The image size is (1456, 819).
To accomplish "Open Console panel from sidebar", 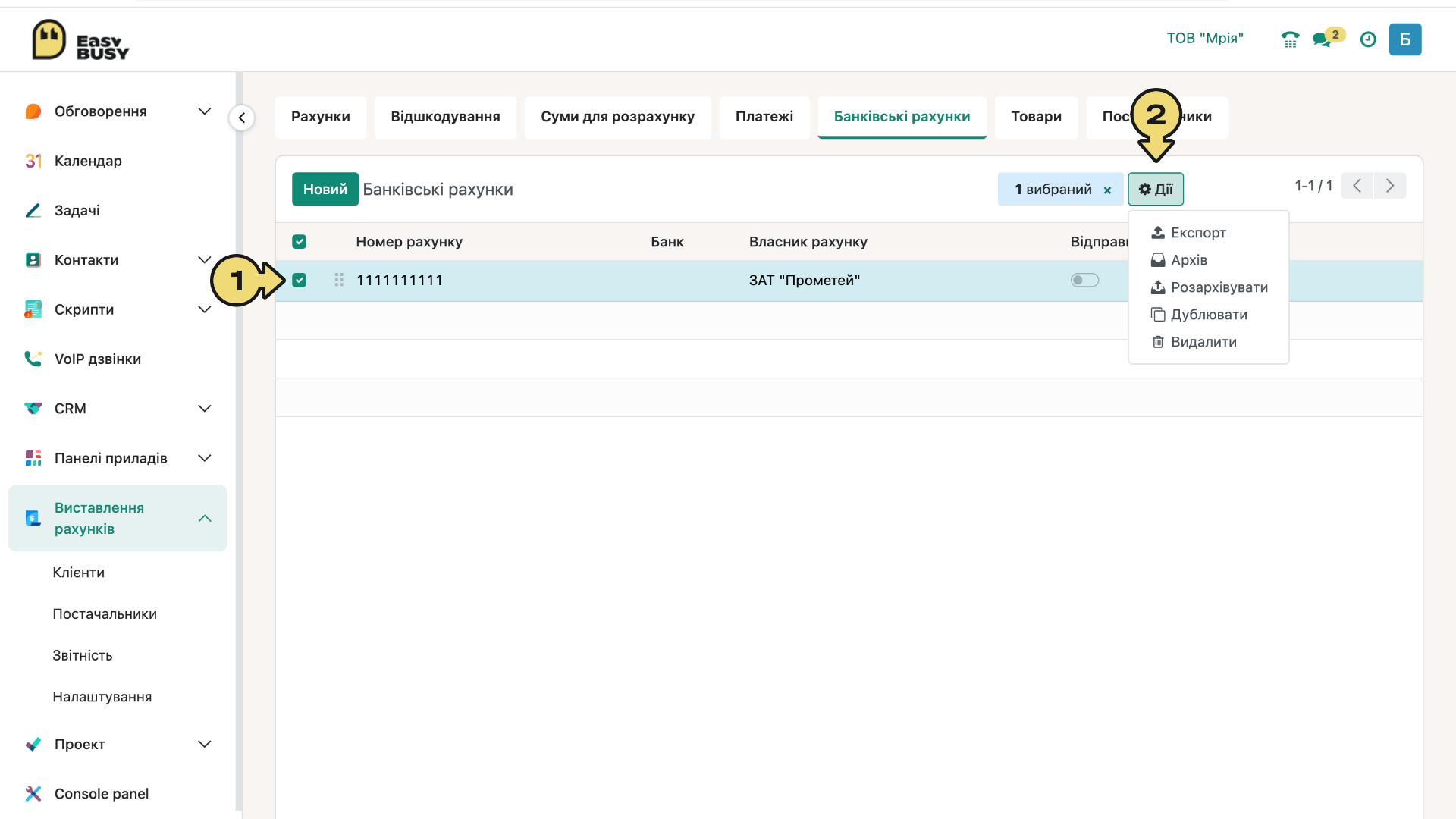I will (102, 793).
